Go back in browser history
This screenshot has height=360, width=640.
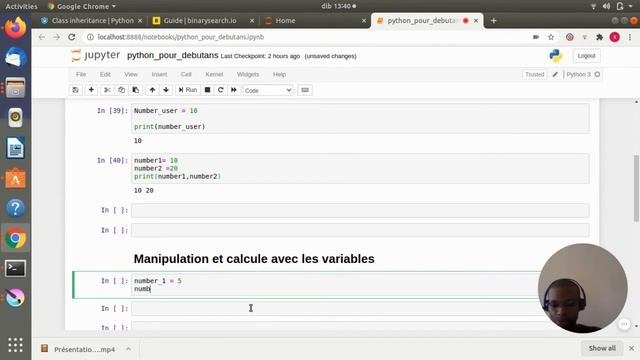pos(42,37)
